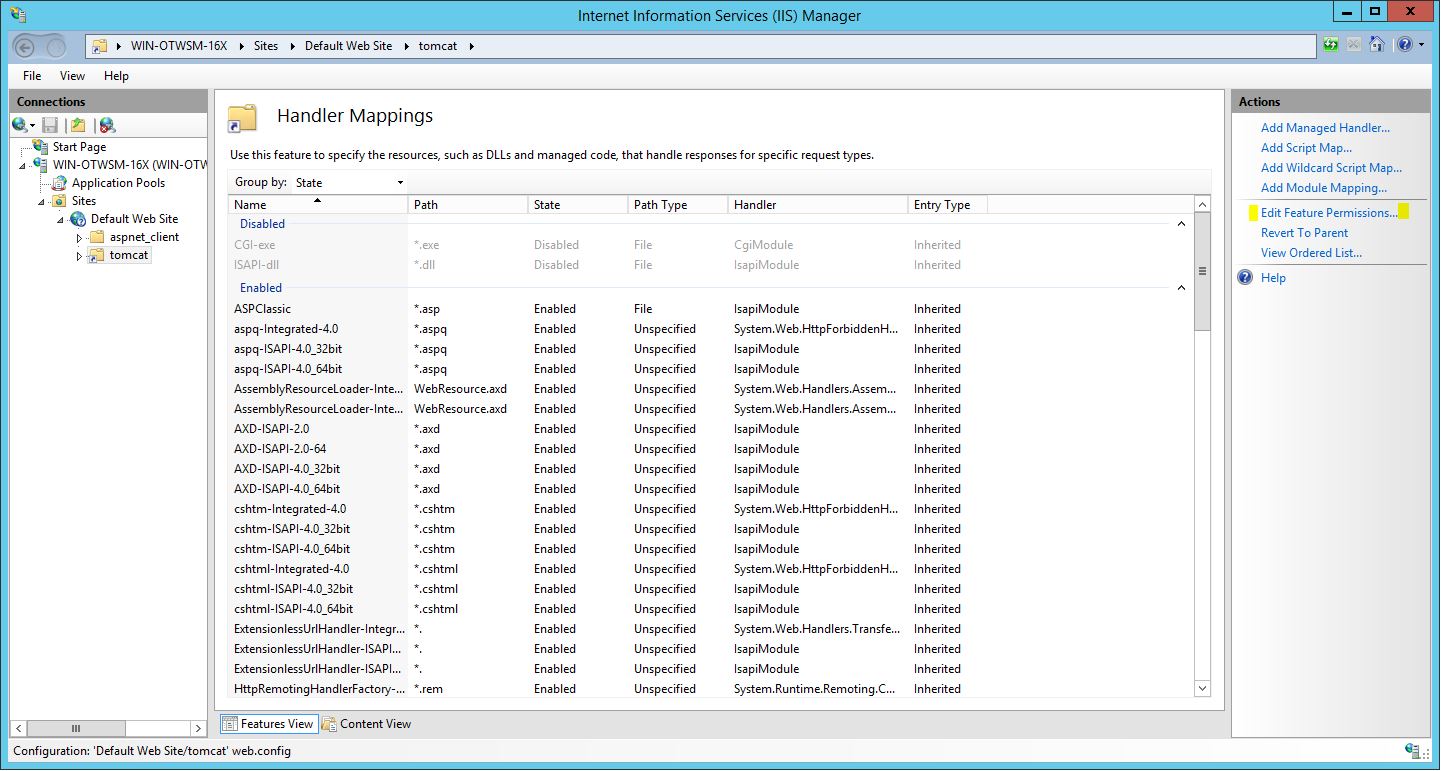Viewport: 1441px width, 771px height.
Task: Sort by the State column header
Action: point(578,204)
